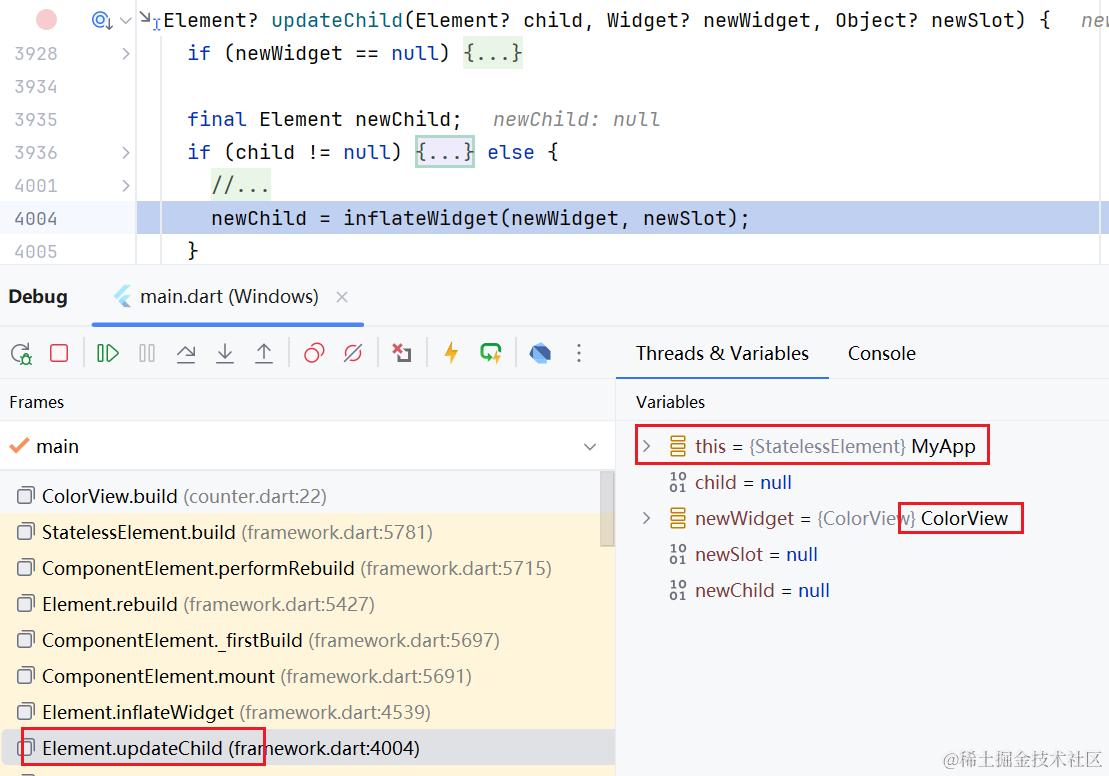1109x776 pixels.
Task: Select the Element.rebuild frame
Action: [x=307, y=605]
